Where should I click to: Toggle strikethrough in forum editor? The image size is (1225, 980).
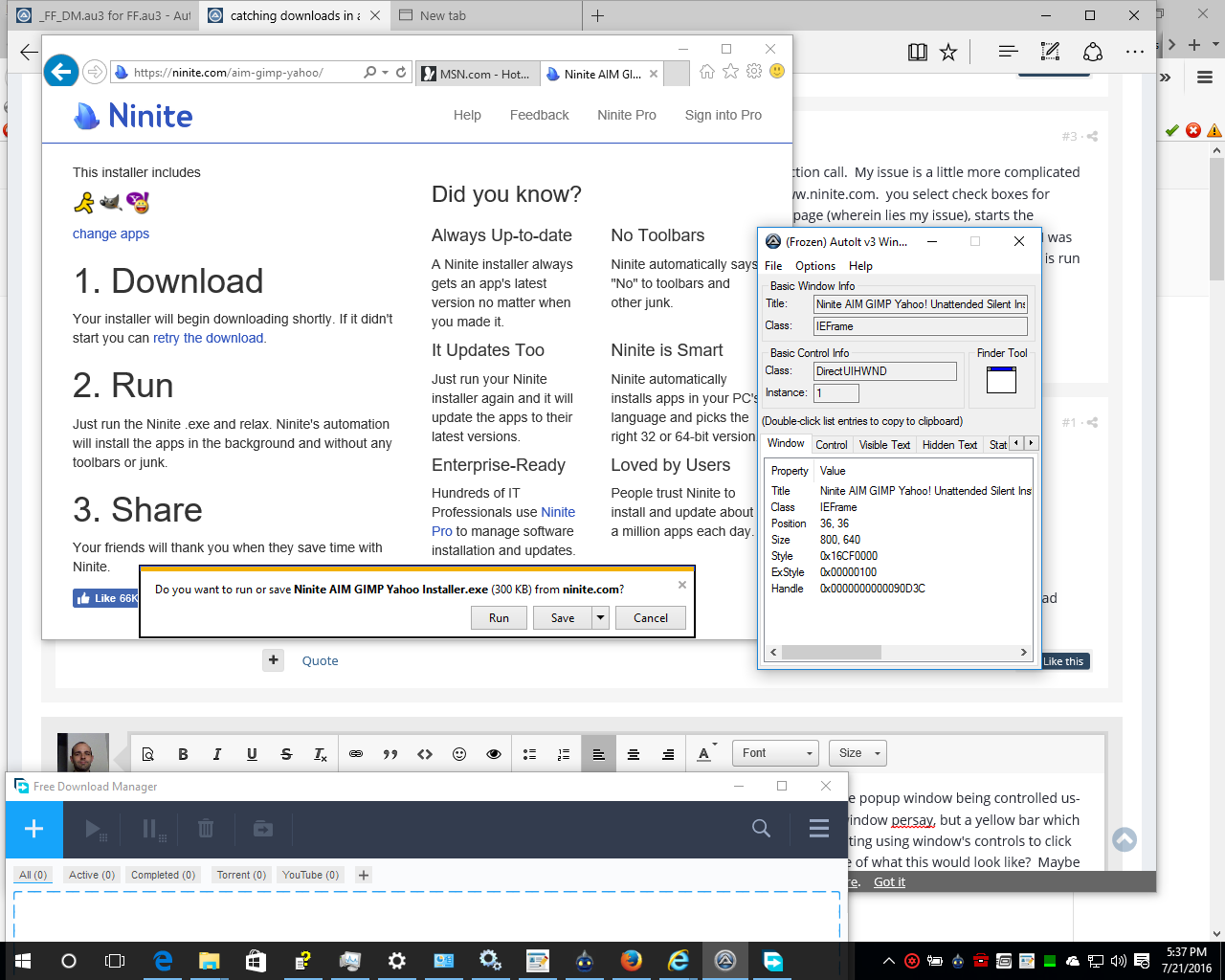286,754
